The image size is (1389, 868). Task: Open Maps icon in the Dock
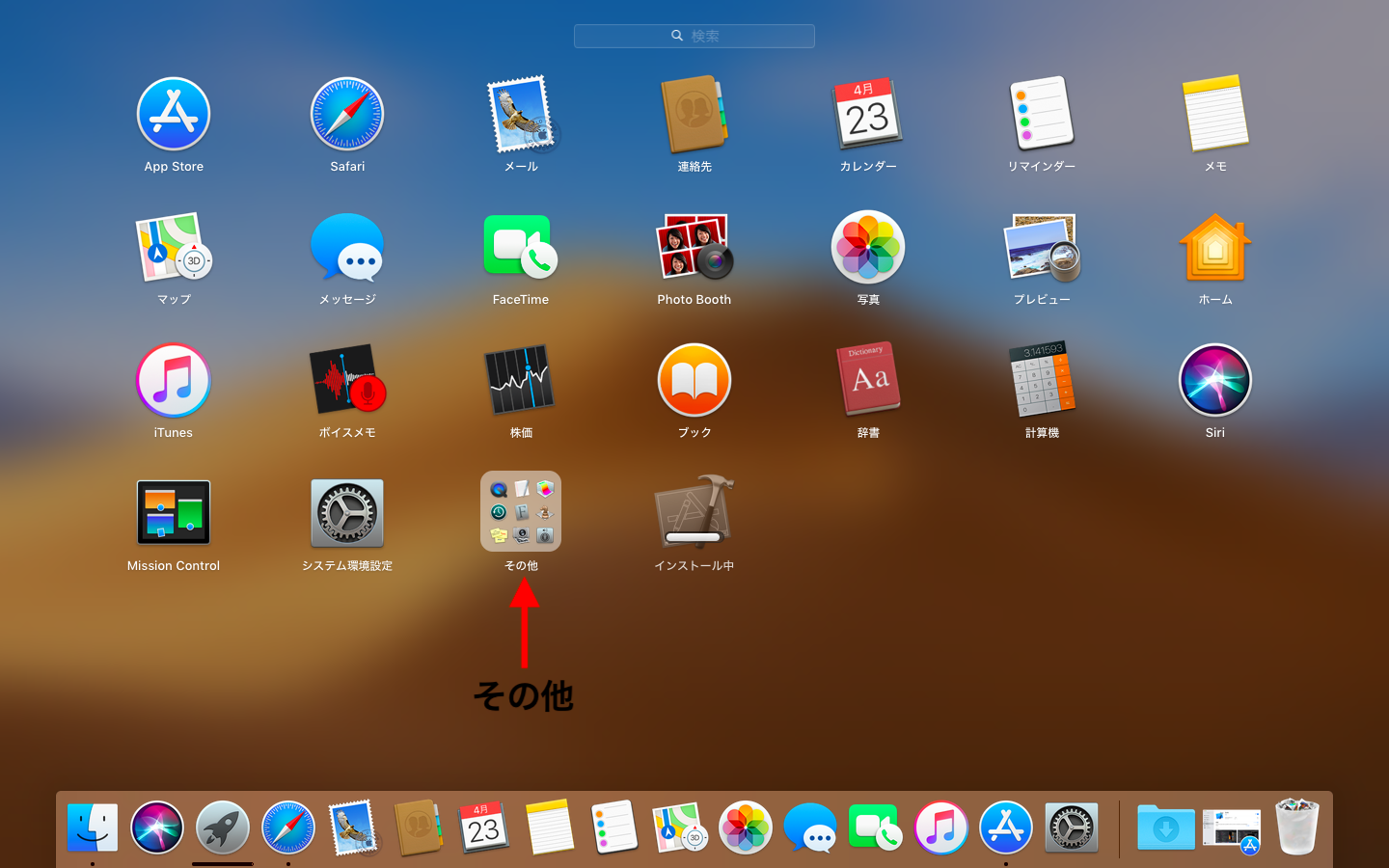tap(680, 827)
